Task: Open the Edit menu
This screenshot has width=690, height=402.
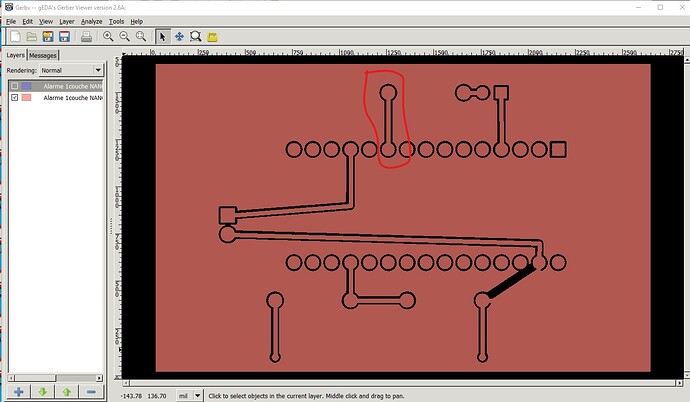Action: [27, 21]
